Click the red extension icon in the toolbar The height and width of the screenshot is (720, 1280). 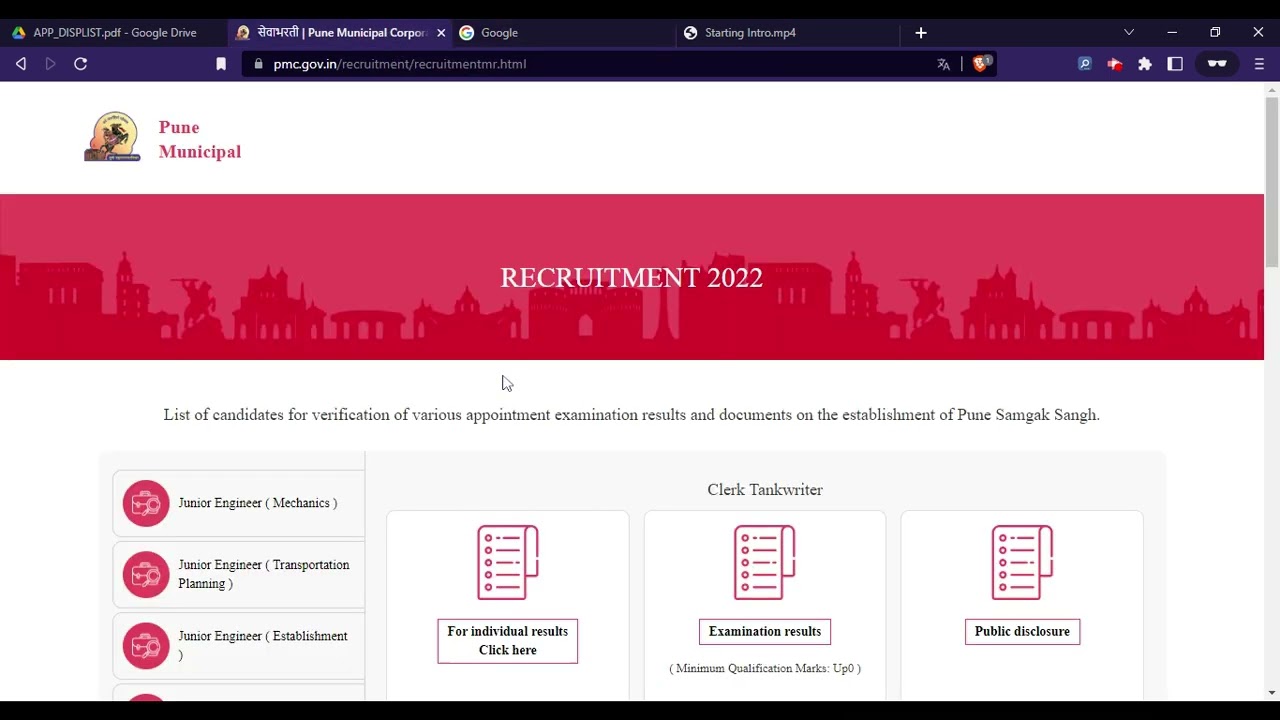[x=1114, y=64]
